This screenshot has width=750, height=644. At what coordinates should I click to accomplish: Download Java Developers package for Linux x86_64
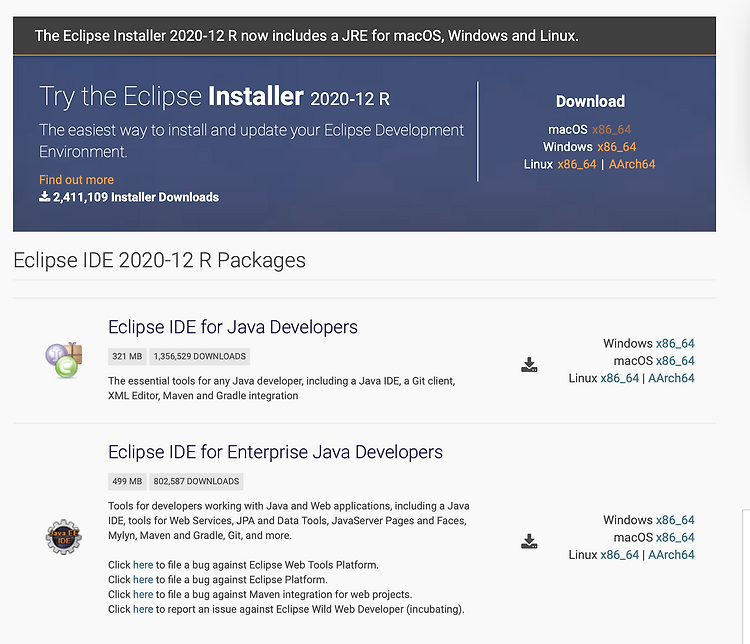(619, 378)
